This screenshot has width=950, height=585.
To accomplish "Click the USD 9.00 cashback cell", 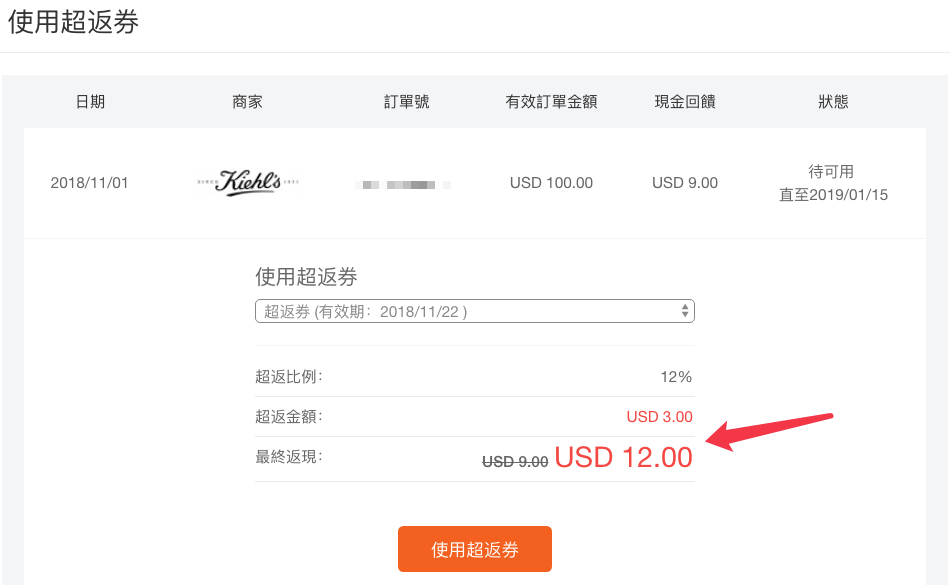I will point(685,183).
